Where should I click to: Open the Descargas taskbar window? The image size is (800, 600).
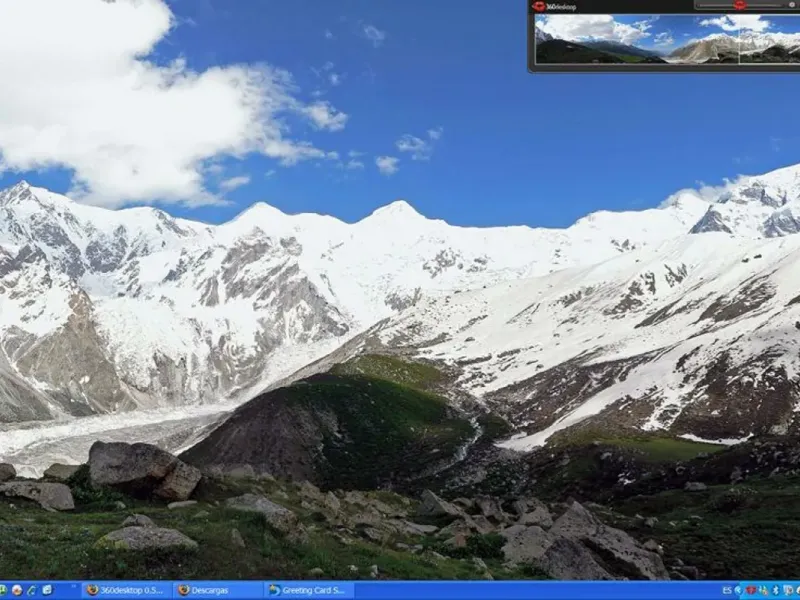point(218,590)
